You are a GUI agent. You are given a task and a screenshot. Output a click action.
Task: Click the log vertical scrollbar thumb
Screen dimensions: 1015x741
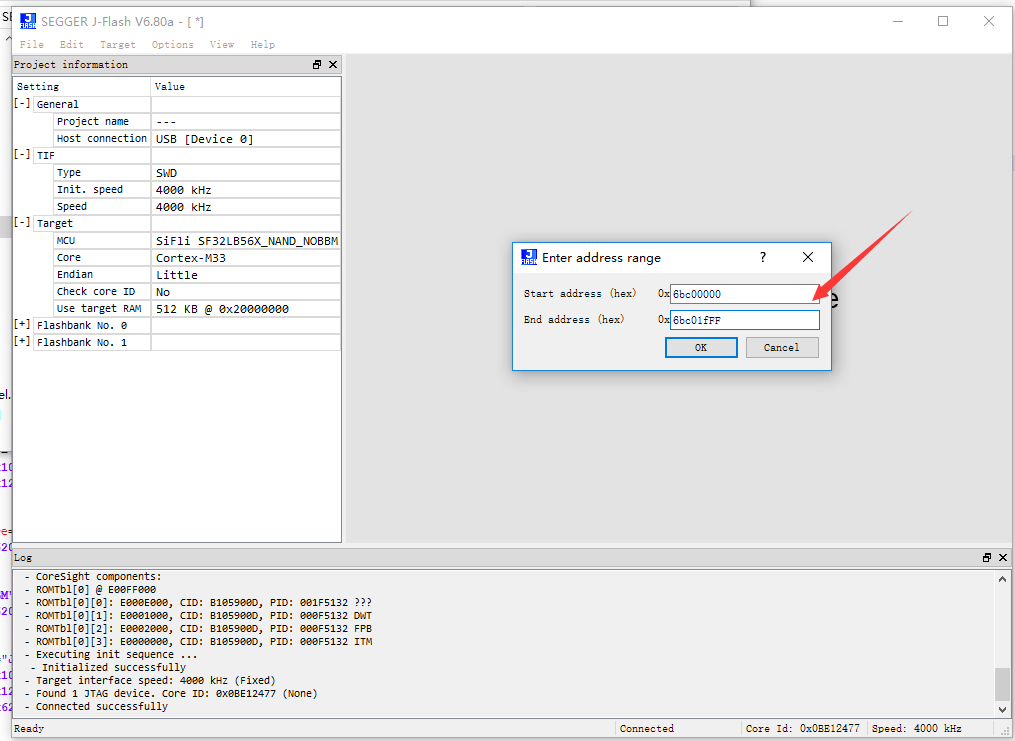(1002, 684)
